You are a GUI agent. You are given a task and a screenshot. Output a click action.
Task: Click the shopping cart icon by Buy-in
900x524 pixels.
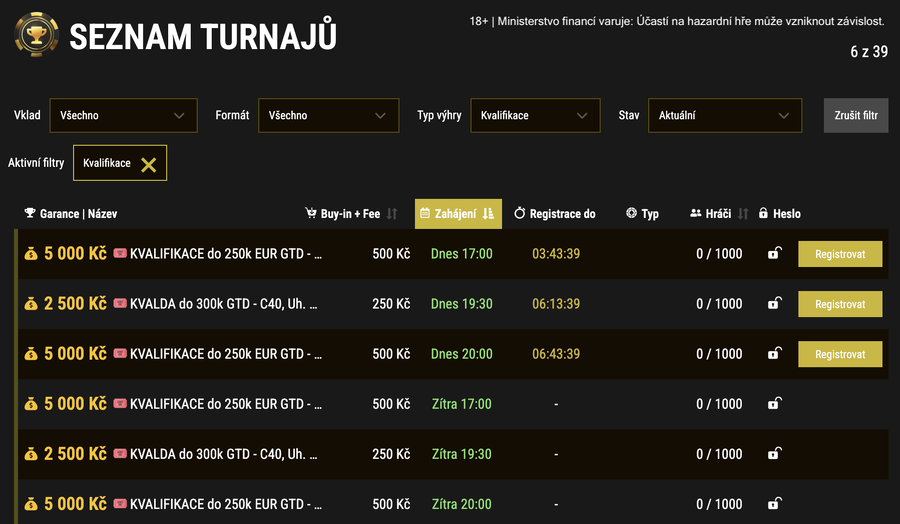(x=311, y=213)
